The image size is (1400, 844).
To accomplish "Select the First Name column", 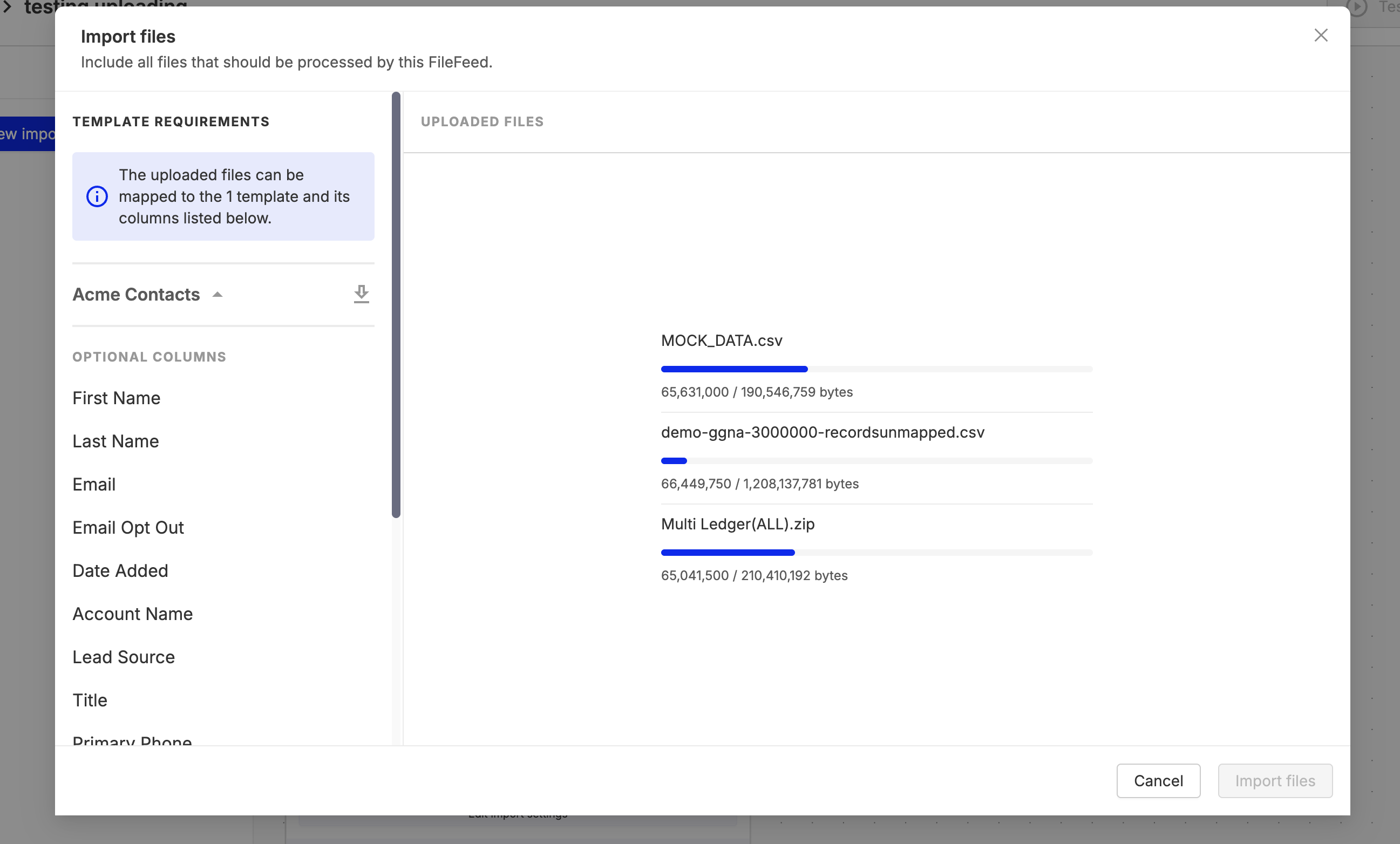I will pos(117,398).
